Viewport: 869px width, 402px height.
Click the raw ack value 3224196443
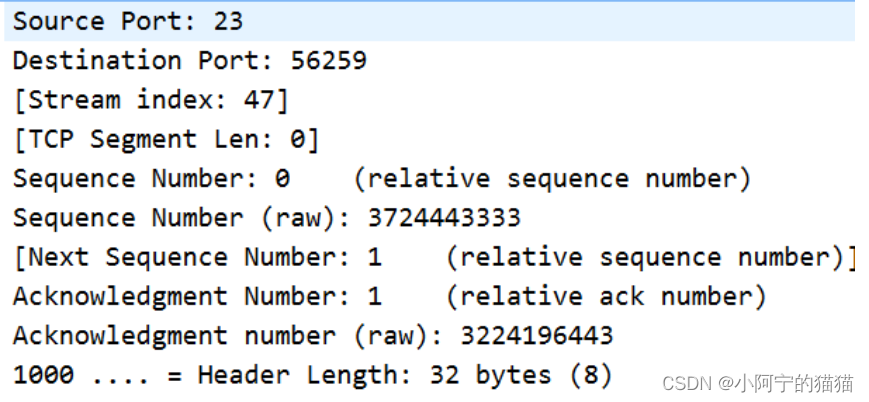(x=536, y=336)
